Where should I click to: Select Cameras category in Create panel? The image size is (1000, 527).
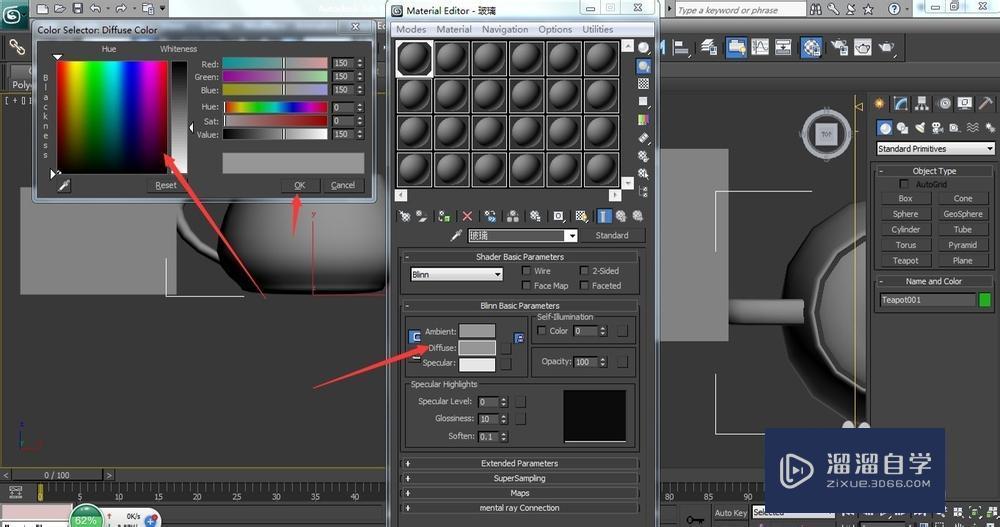point(936,128)
